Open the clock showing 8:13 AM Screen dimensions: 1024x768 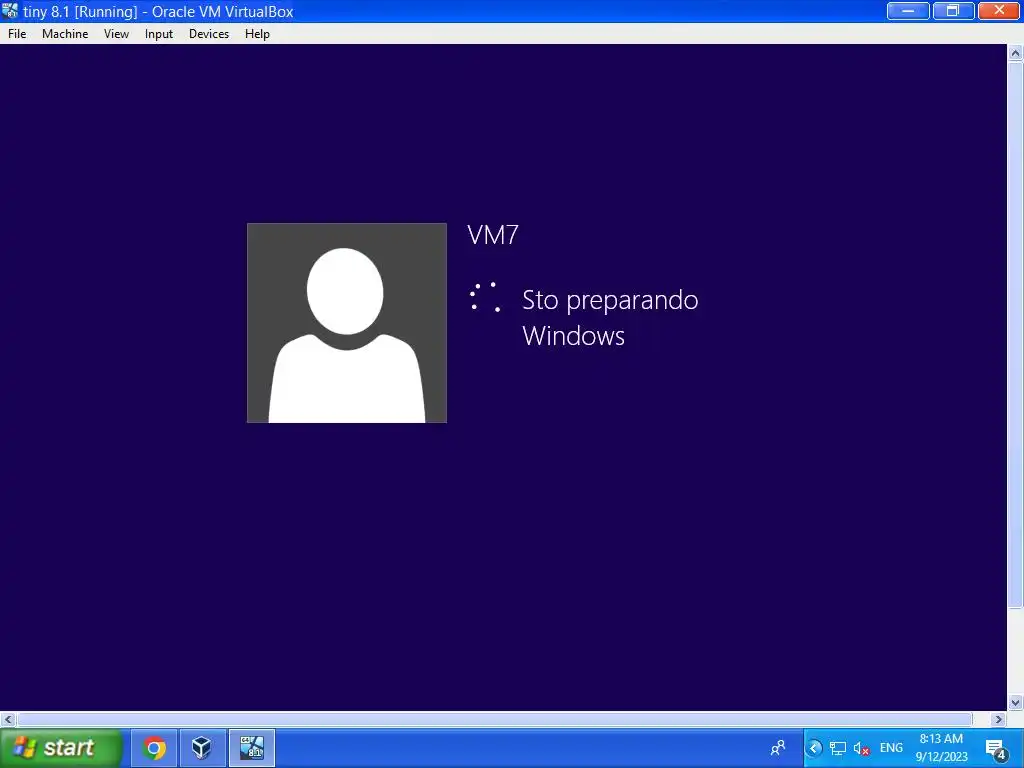coord(941,748)
